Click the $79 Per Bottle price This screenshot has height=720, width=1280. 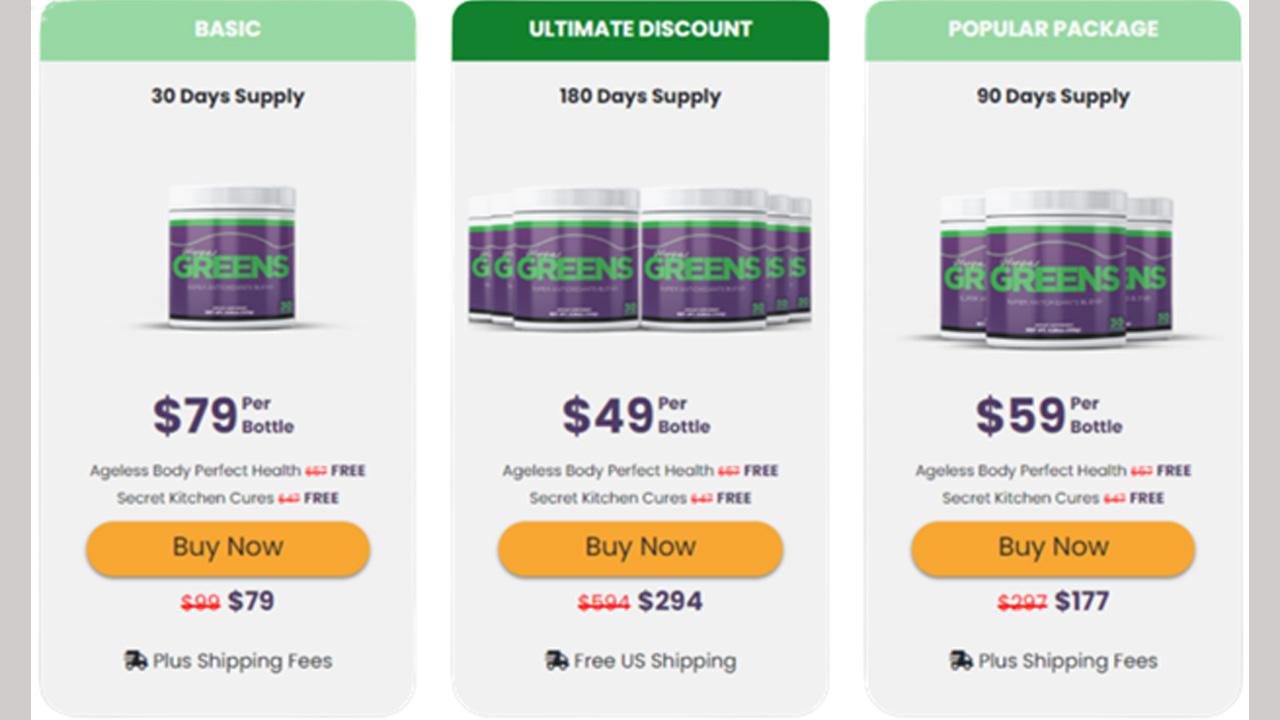223,415
